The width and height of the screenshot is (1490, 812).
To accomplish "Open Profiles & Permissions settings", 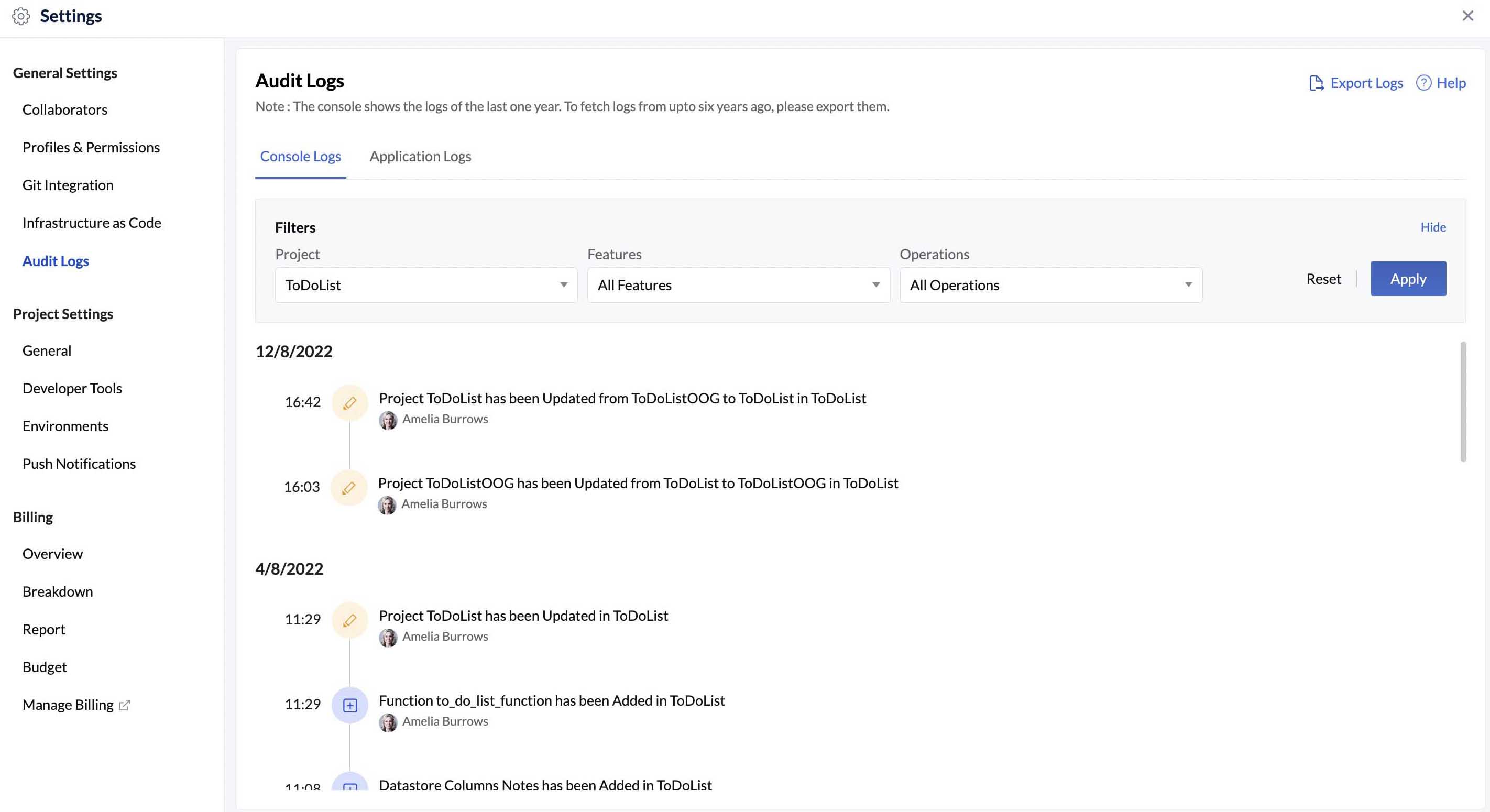I will (x=91, y=148).
